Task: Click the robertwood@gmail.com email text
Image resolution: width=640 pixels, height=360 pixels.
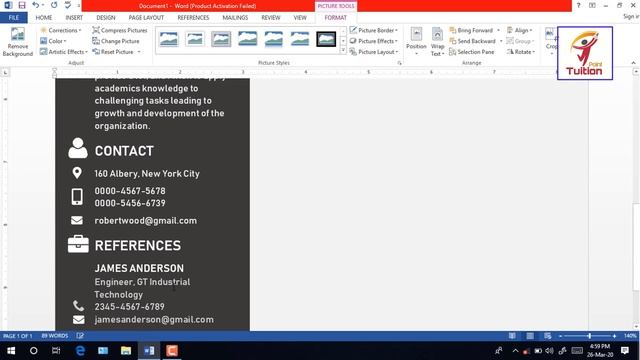Action: coord(146,221)
